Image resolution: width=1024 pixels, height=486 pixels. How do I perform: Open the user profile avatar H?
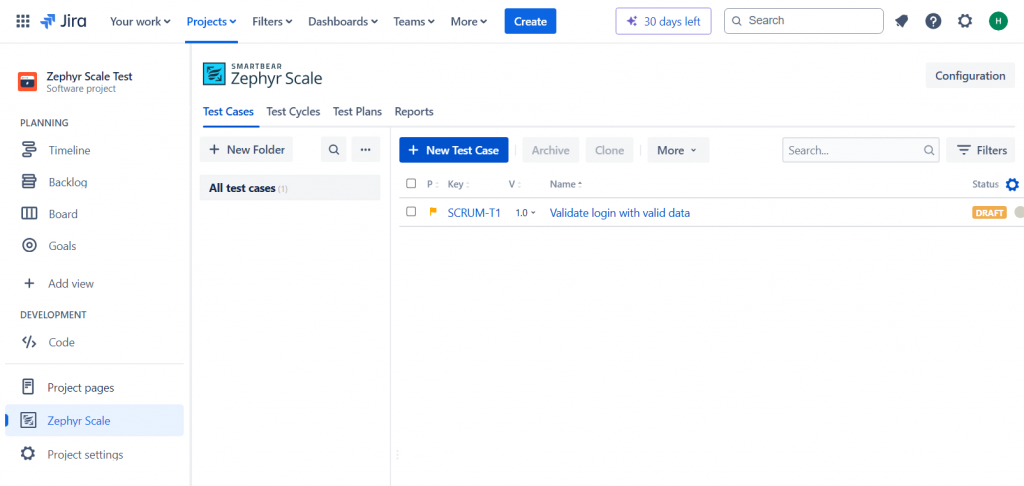pos(998,21)
